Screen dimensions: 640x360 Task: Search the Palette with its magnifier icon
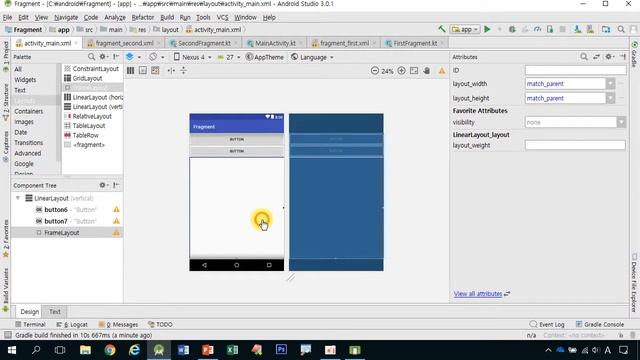pyautogui.click(x=91, y=57)
